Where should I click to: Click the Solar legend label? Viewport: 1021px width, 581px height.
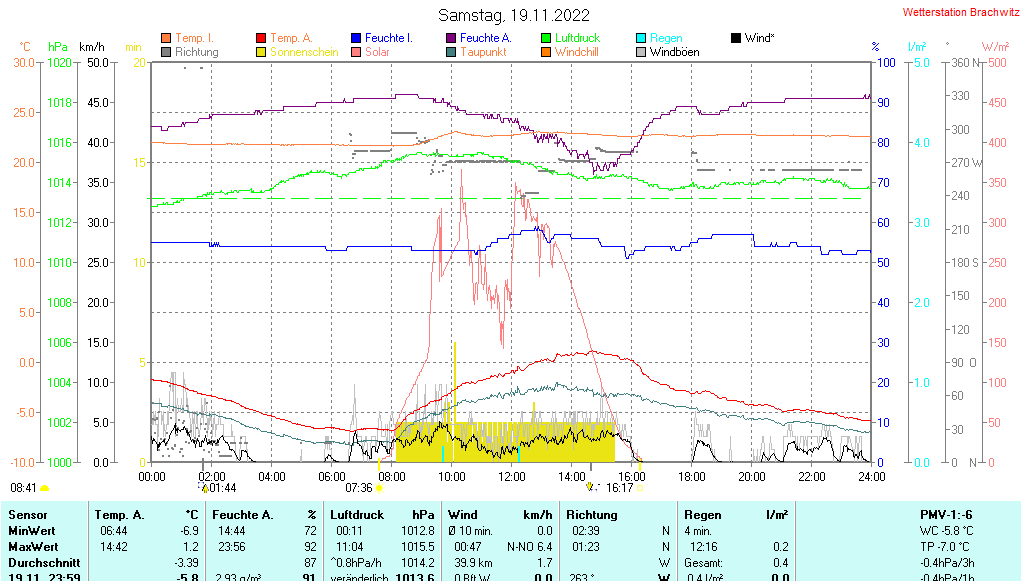click(x=377, y=52)
